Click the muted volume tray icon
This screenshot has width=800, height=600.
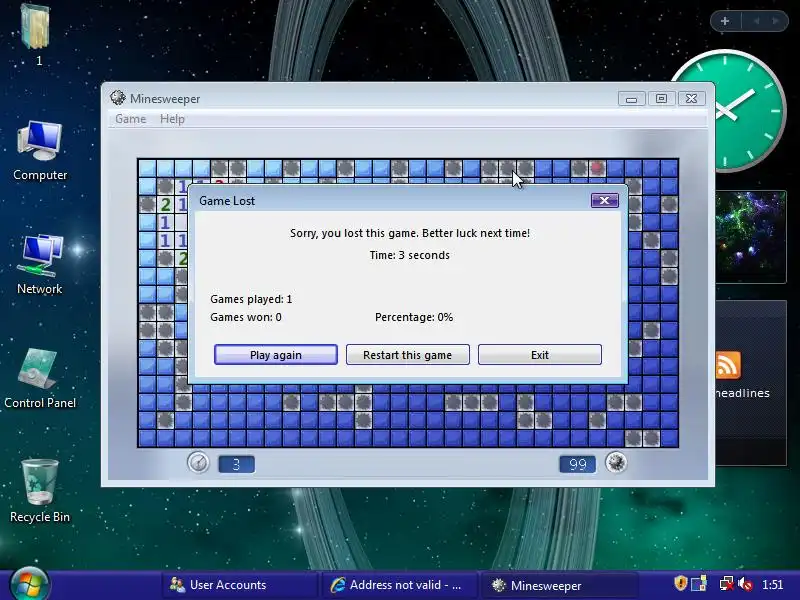pos(745,584)
